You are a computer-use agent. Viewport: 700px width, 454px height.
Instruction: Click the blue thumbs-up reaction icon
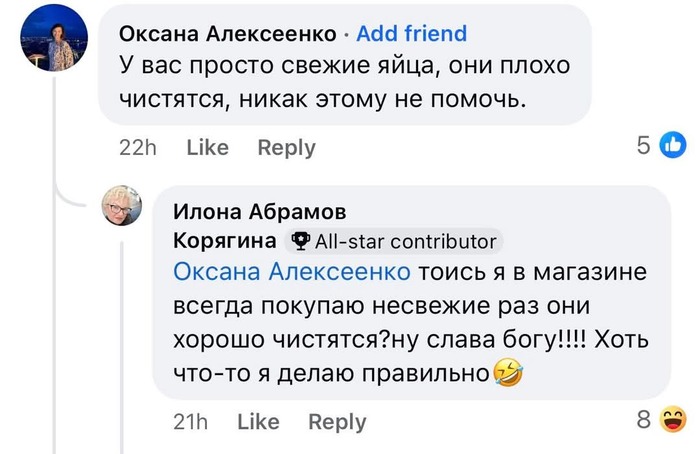673,147
